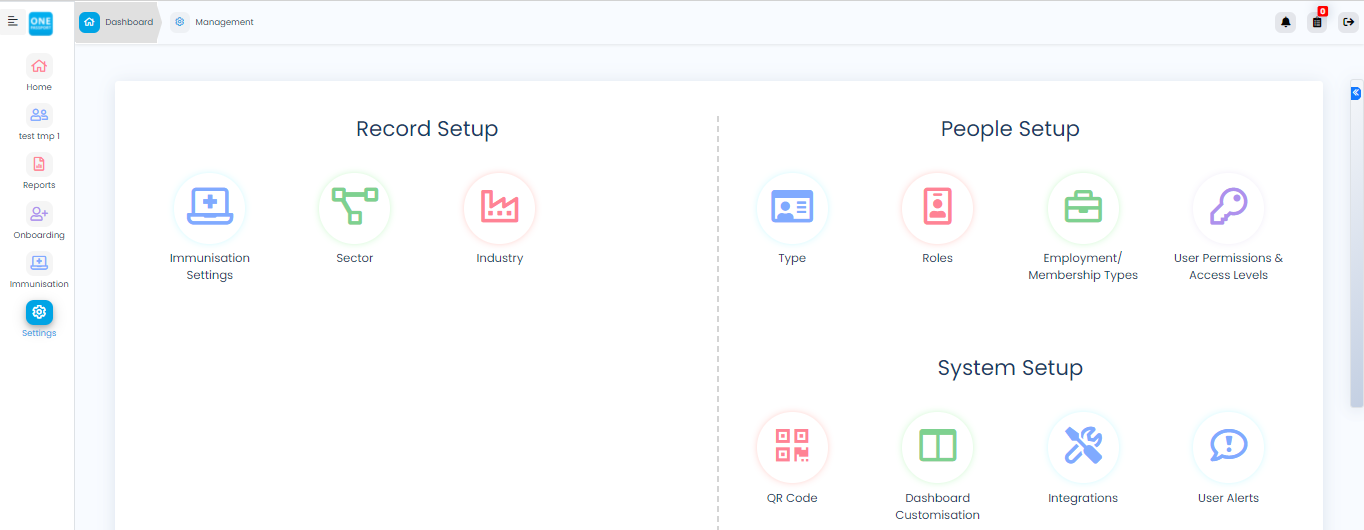Open the clipboard tasks icon with badge

point(1317,22)
